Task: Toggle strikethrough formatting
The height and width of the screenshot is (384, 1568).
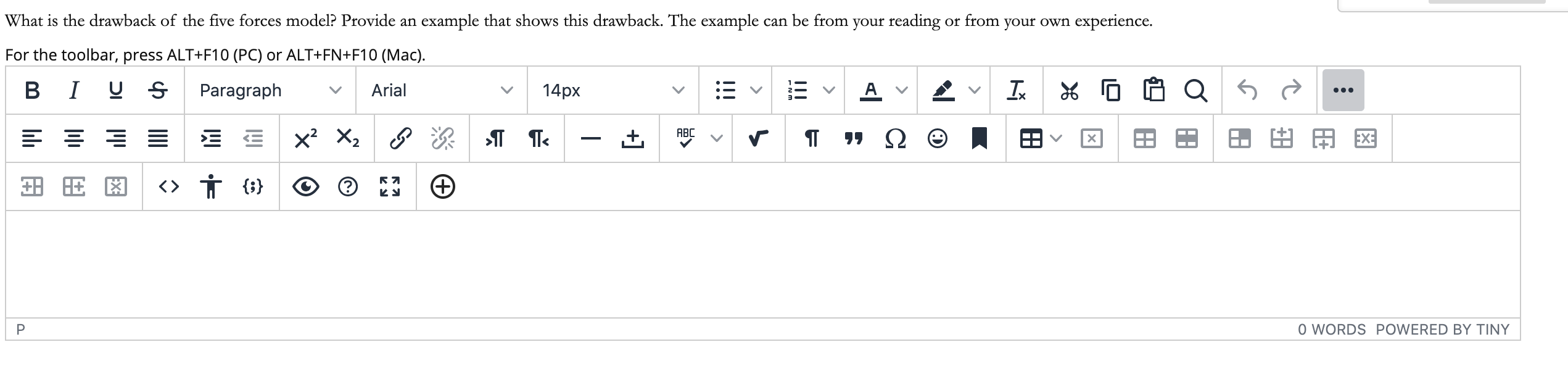Action: [x=158, y=90]
